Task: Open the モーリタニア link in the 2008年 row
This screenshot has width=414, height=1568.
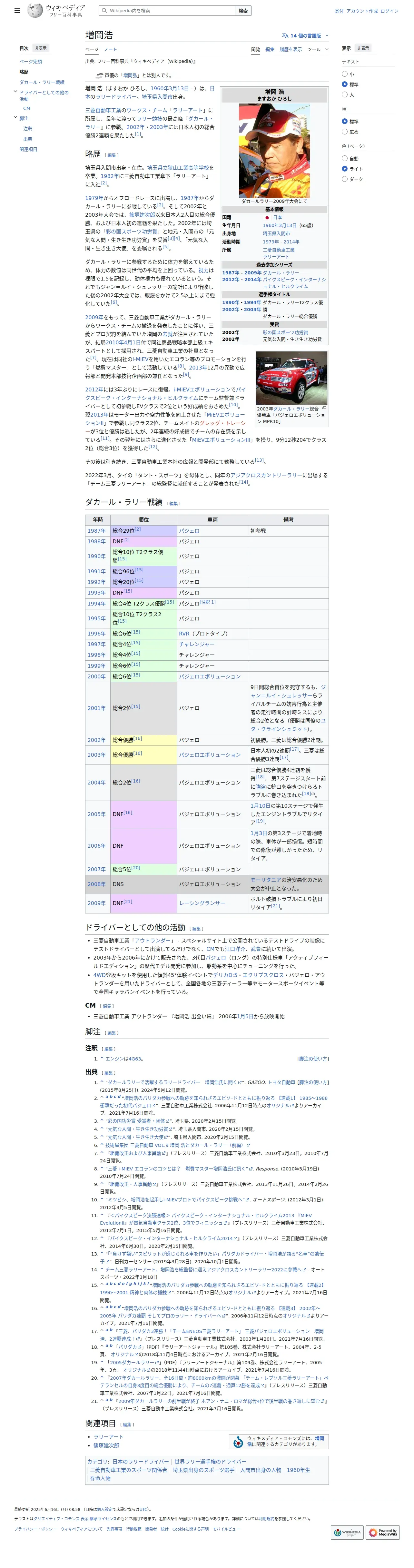Action: pos(265,880)
